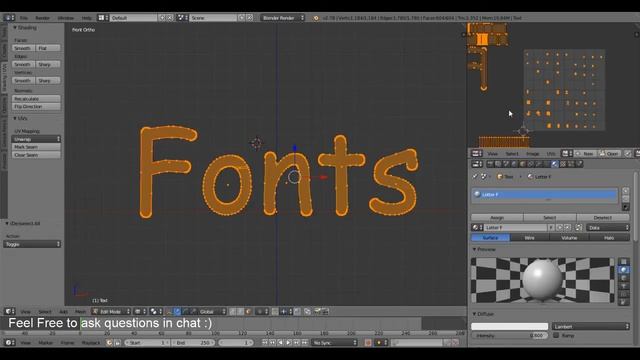Play the timeline animation forward
The height and width of the screenshot is (360, 640).
(x=289, y=342)
